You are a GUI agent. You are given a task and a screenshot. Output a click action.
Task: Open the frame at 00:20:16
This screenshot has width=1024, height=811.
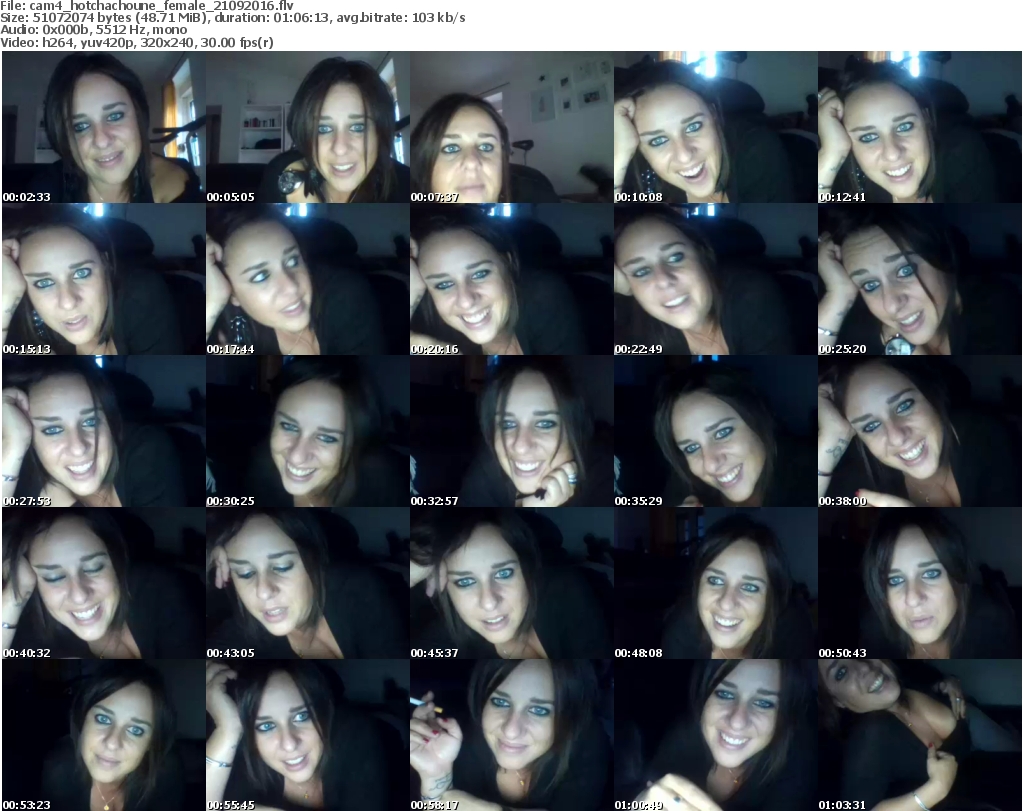click(511, 279)
